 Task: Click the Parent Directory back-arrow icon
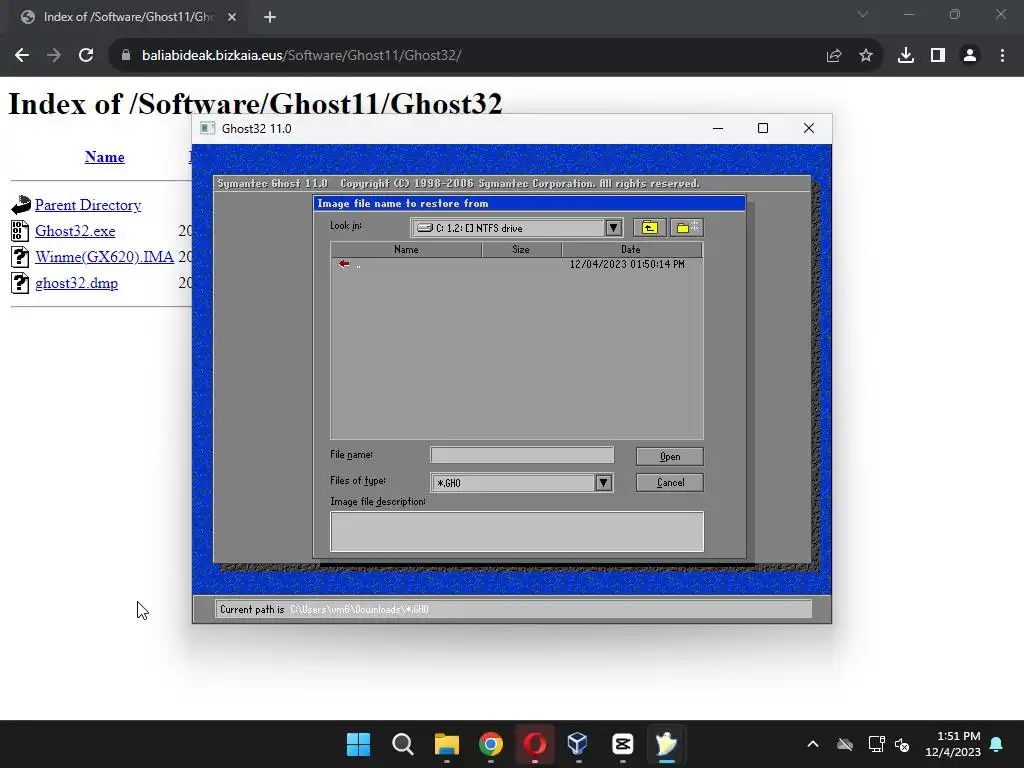point(20,205)
